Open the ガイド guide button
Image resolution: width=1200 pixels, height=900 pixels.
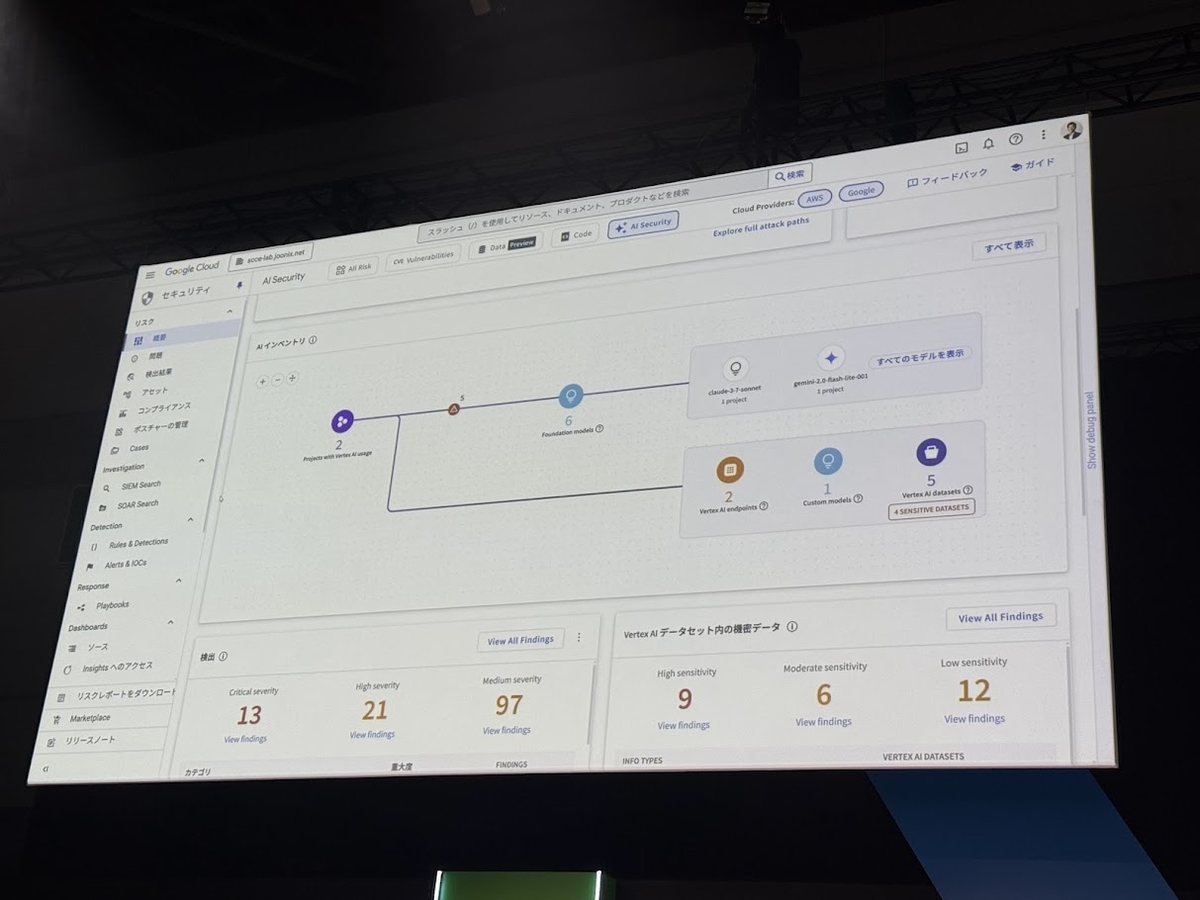(x=1031, y=164)
